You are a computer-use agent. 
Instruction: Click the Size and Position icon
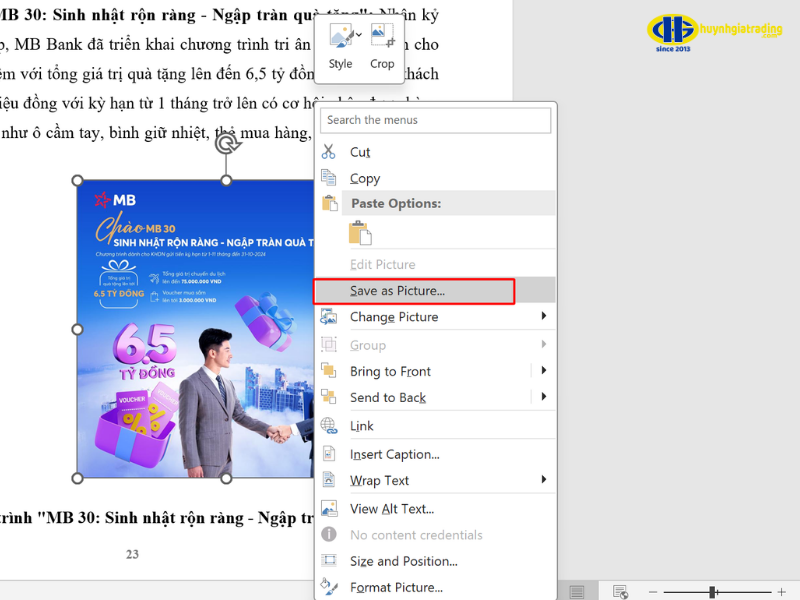(x=329, y=560)
